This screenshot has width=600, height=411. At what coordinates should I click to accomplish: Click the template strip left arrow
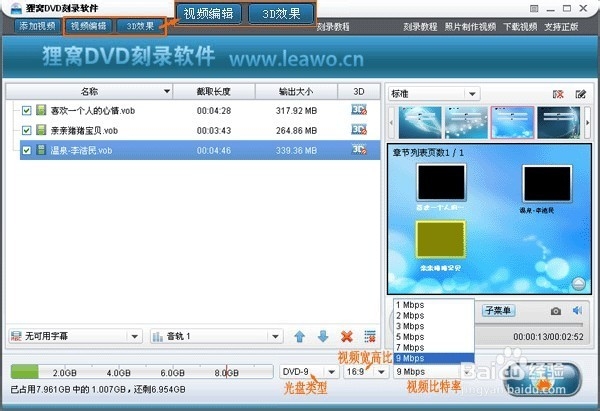point(391,122)
